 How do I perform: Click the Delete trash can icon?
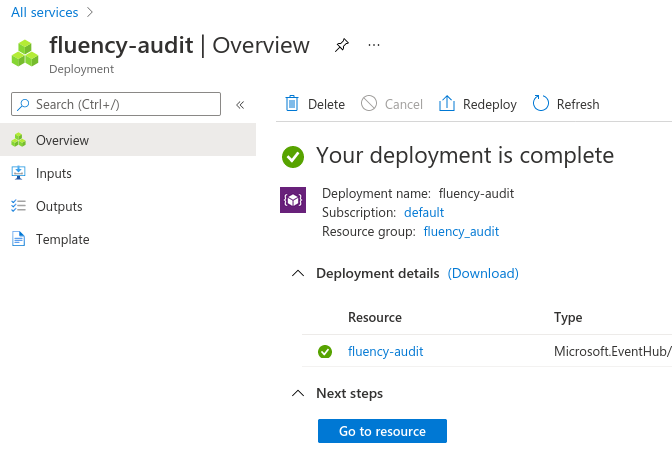coord(292,104)
